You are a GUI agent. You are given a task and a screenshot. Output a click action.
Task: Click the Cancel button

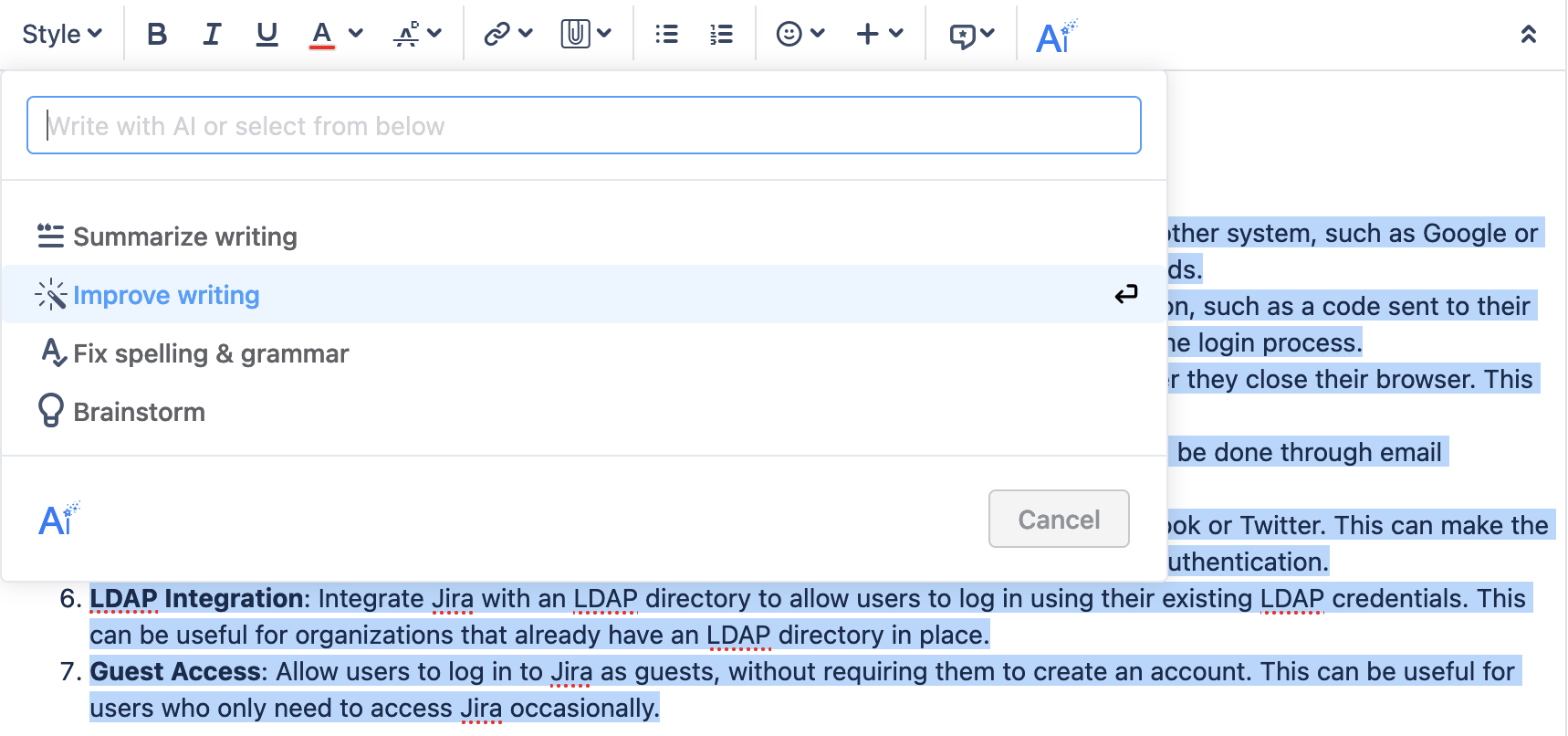pyautogui.click(x=1059, y=519)
